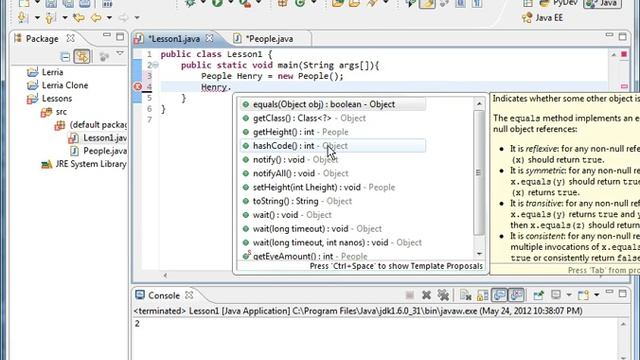Select the (default package) node

[90, 124]
